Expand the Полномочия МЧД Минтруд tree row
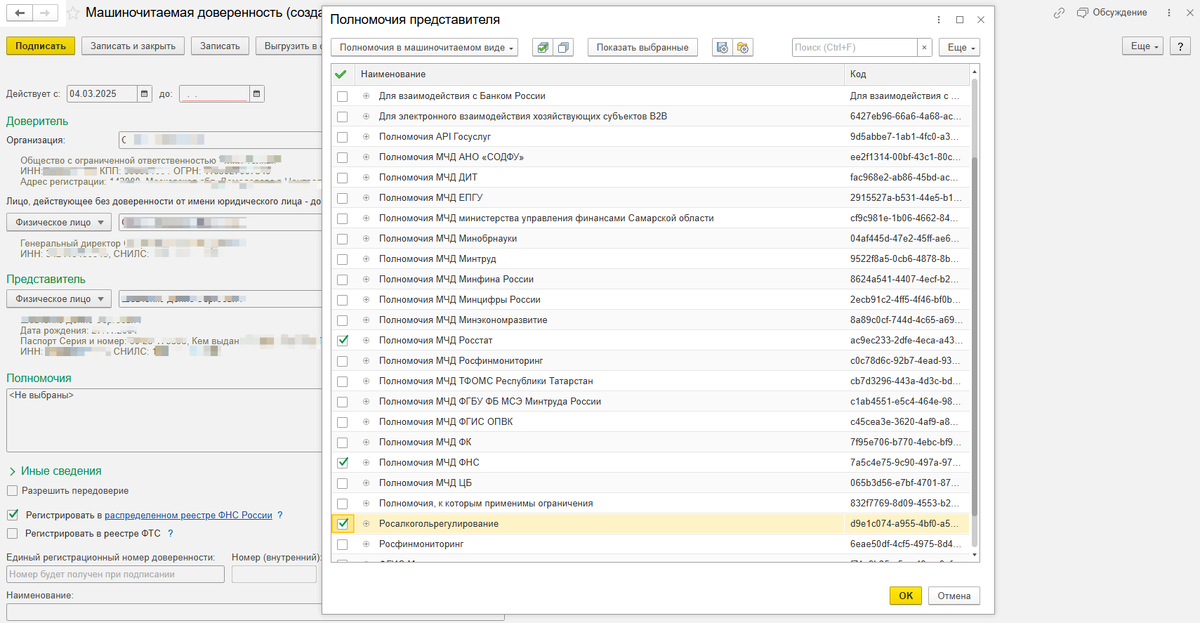Viewport: 1200px width, 623px height. (x=366, y=259)
